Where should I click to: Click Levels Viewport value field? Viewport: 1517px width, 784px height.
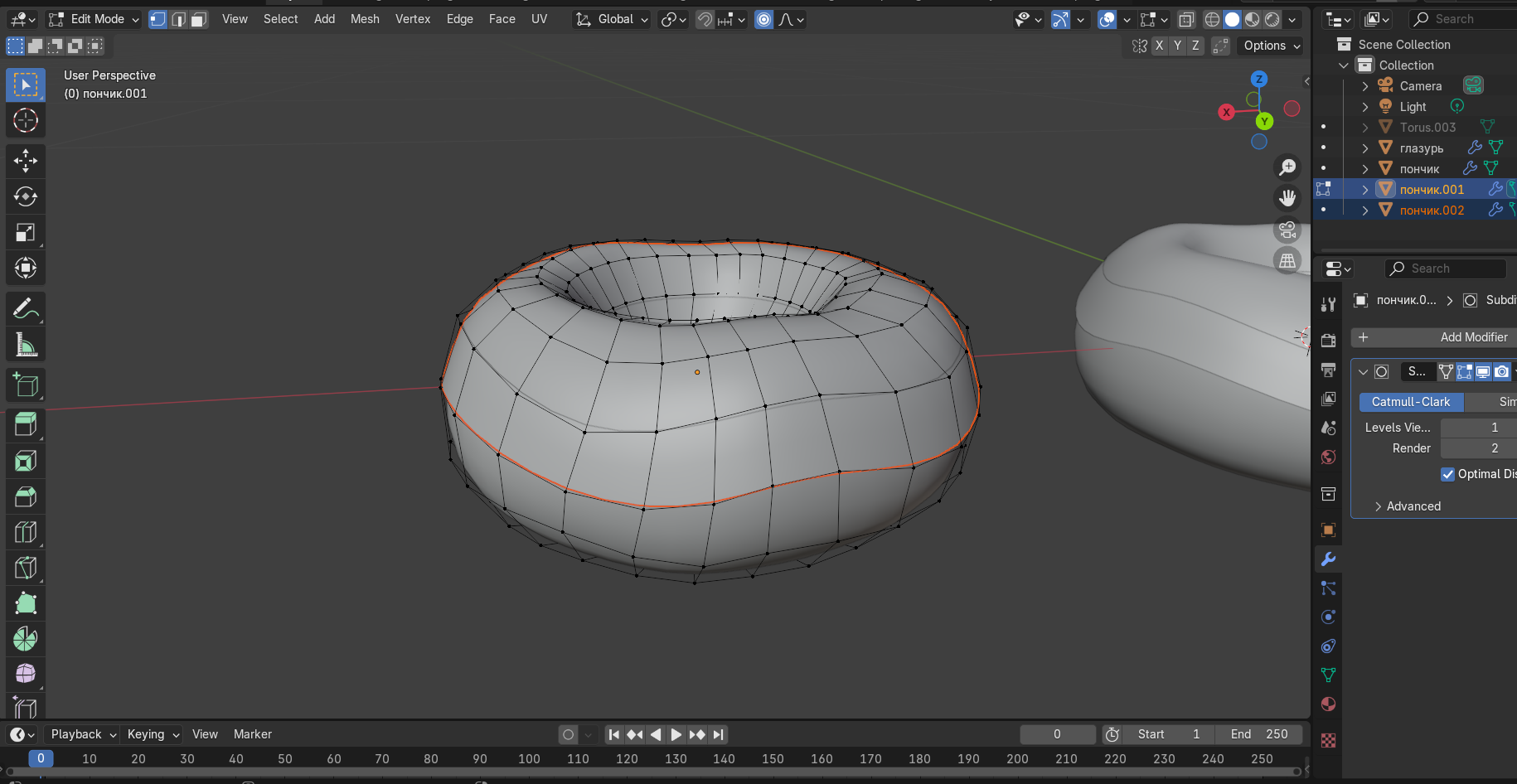(1478, 428)
